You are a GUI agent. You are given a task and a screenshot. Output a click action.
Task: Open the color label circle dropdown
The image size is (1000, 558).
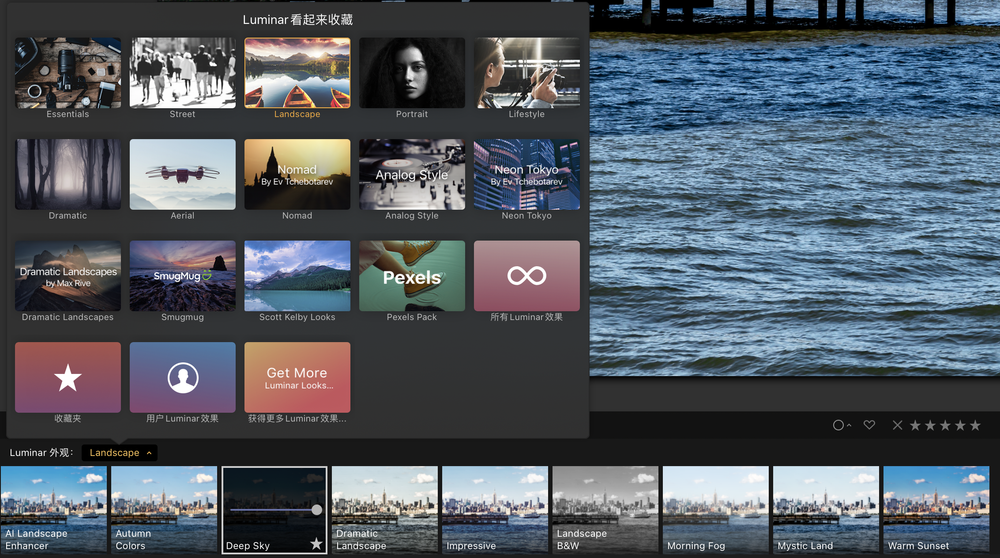point(842,425)
